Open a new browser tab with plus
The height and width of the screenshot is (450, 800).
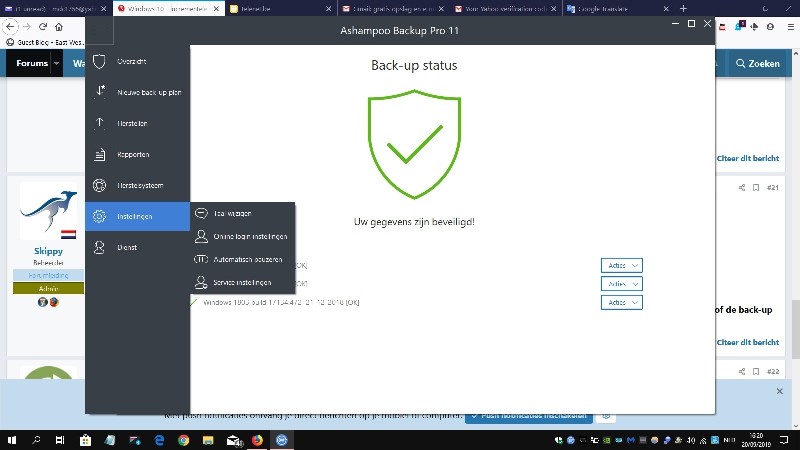tap(683, 9)
